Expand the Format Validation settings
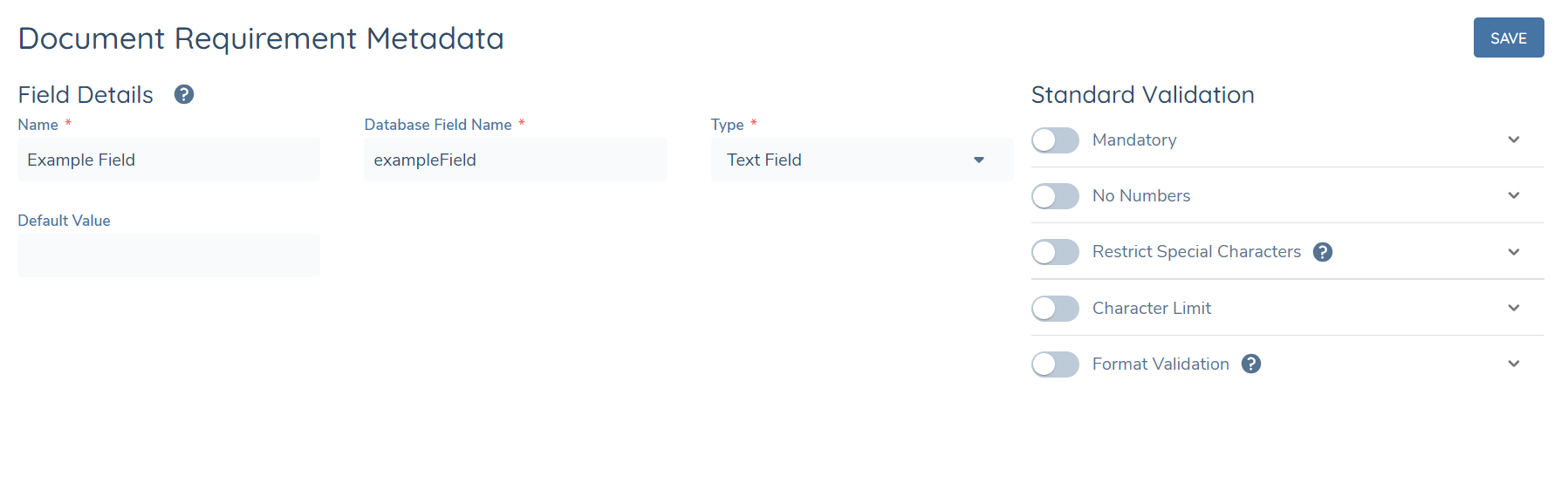1568x504 pixels. (1515, 364)
